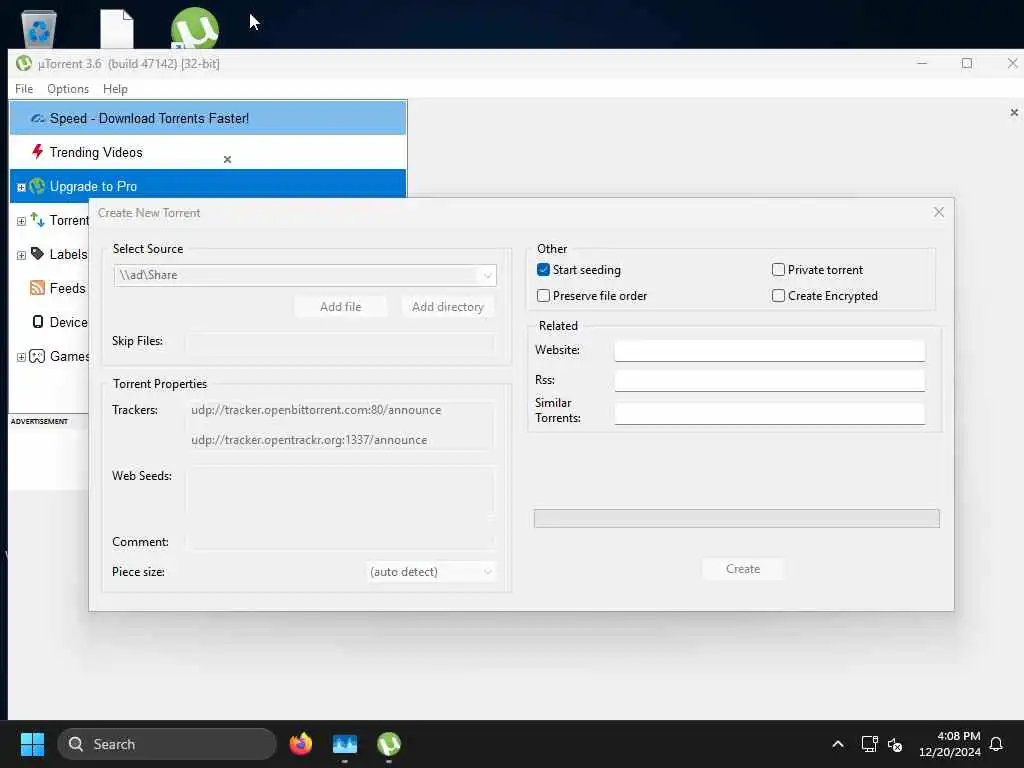Open the Select Source path dropdown
Screen dimensions: 1024x768
pos(487,276)
